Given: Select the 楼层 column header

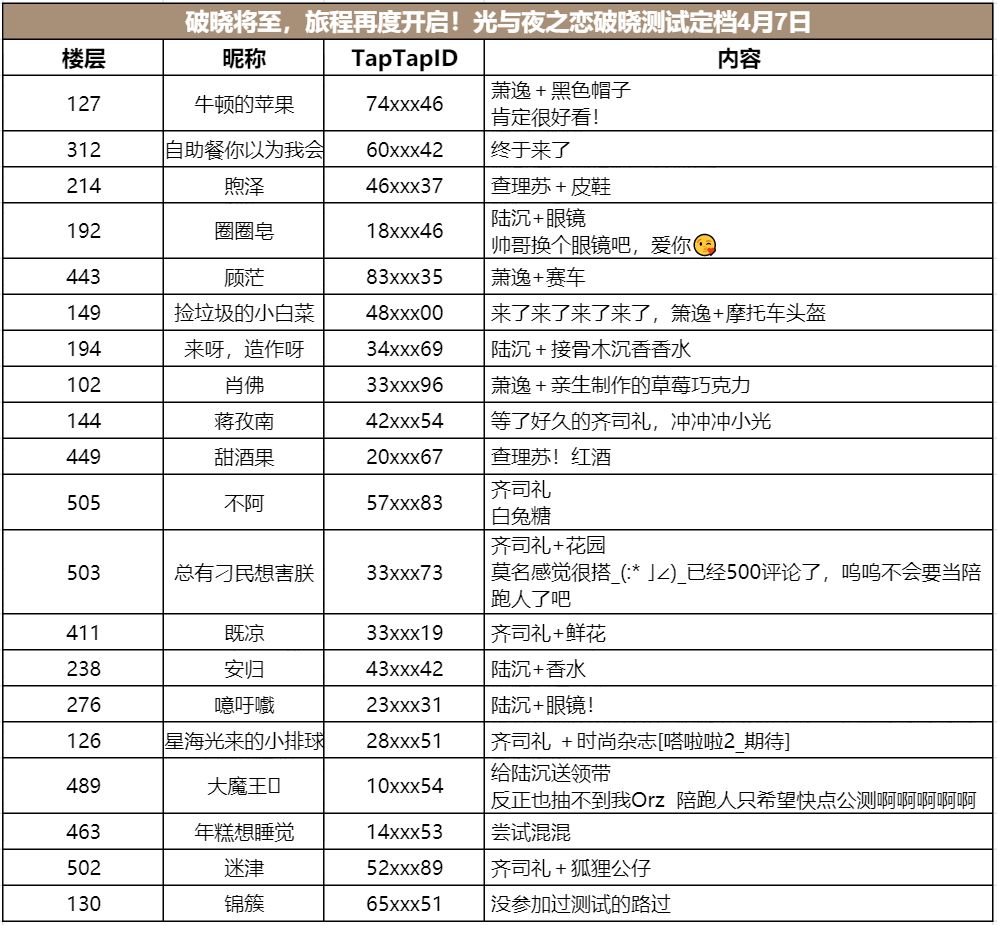Looking at the screenshot, I should [83, 58].
